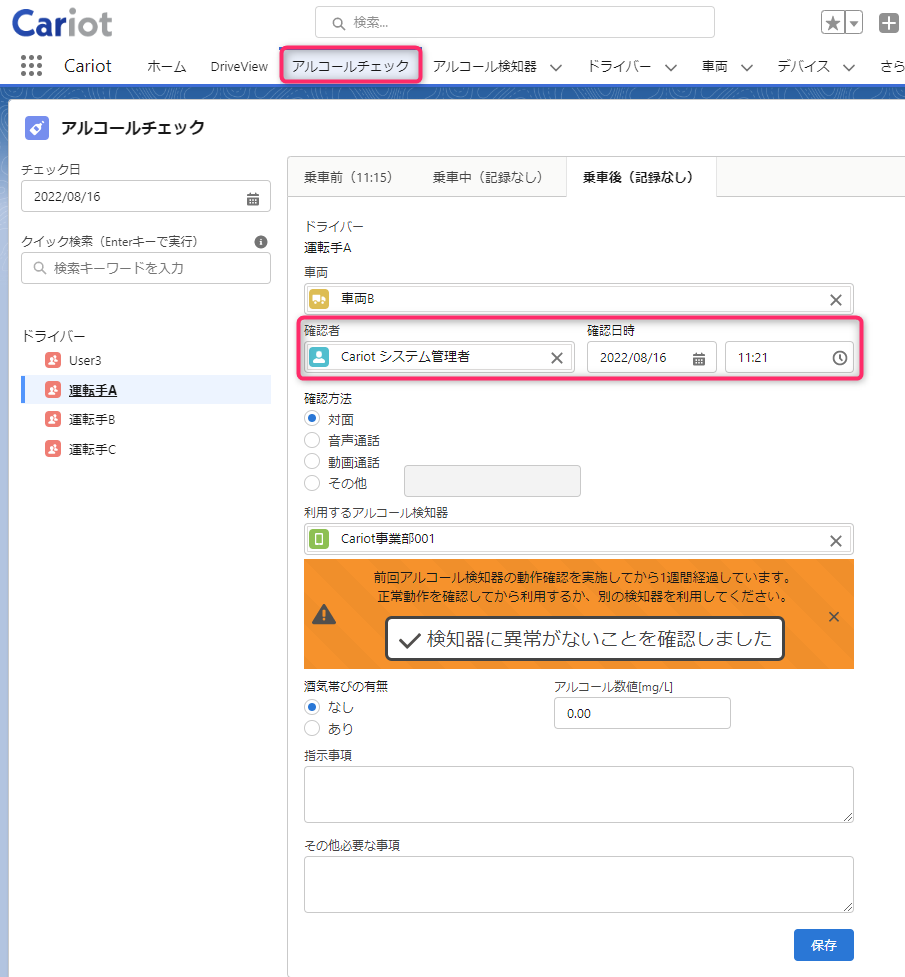Viewport: 905px width, 977px height.
Task: Click the 確認者 user avatar icon
Action: point(319,357)
